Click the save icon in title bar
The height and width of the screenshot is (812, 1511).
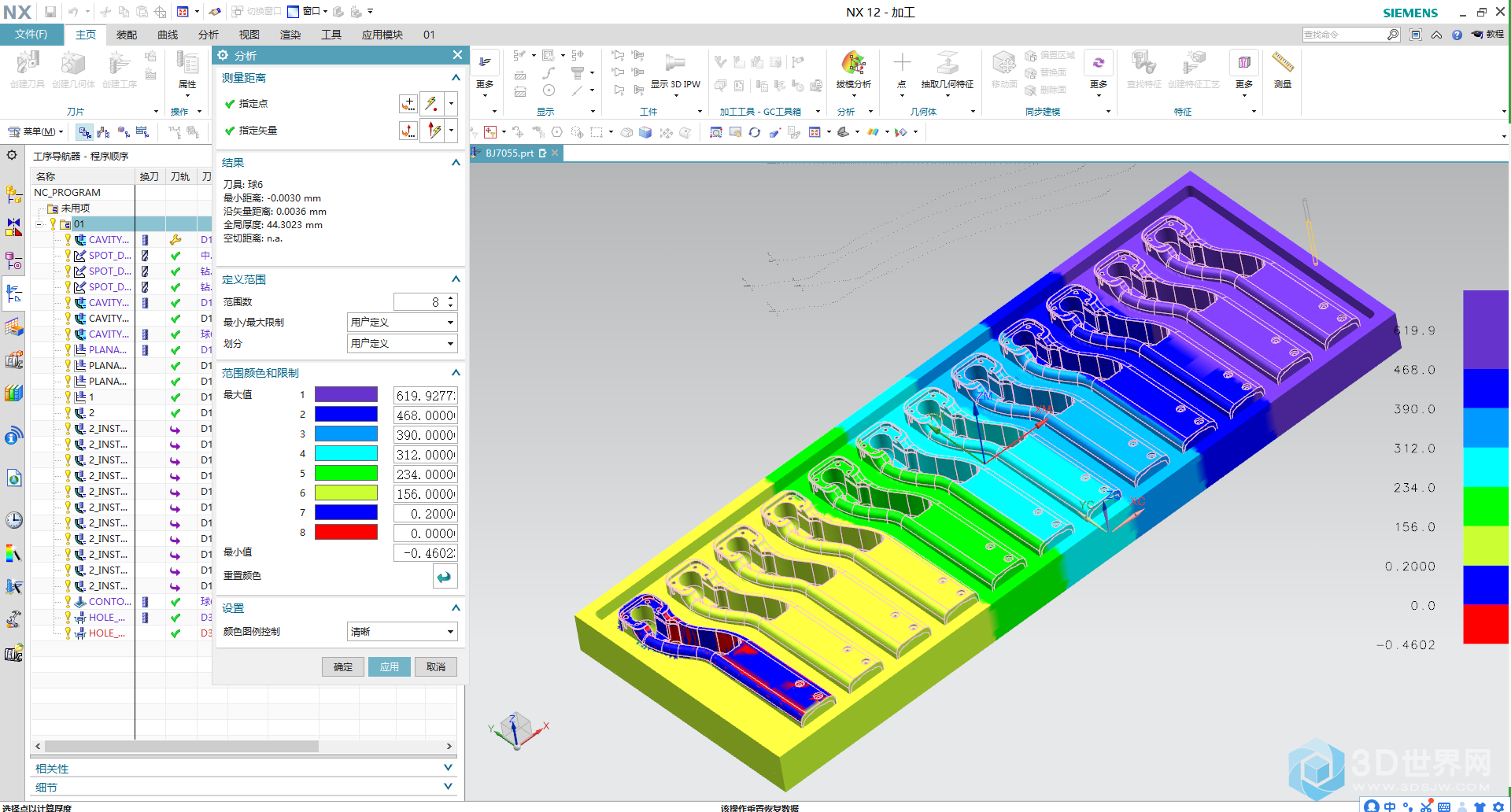(50, 12)
